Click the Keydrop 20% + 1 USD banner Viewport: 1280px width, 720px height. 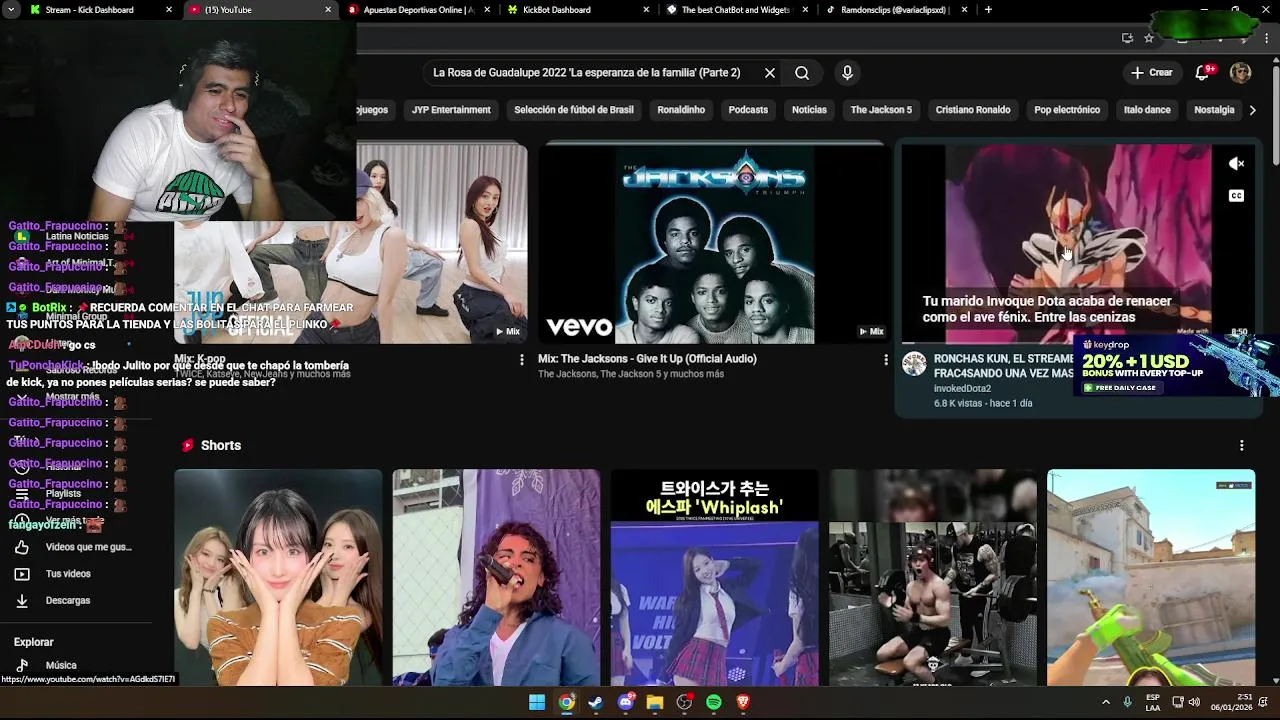point(1175,366)
